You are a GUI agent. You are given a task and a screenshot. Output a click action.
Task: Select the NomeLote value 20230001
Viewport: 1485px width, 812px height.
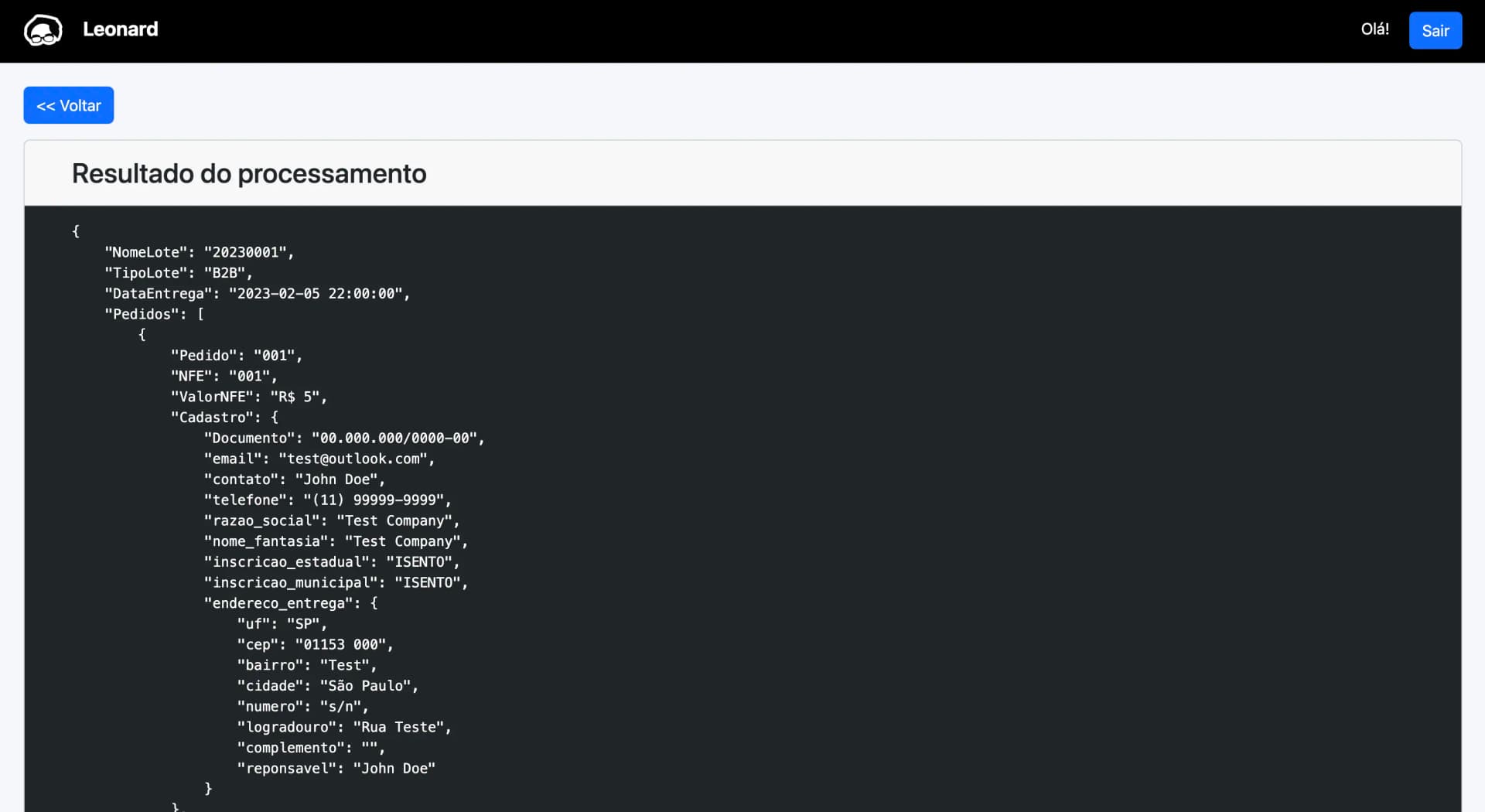[248, 251]
